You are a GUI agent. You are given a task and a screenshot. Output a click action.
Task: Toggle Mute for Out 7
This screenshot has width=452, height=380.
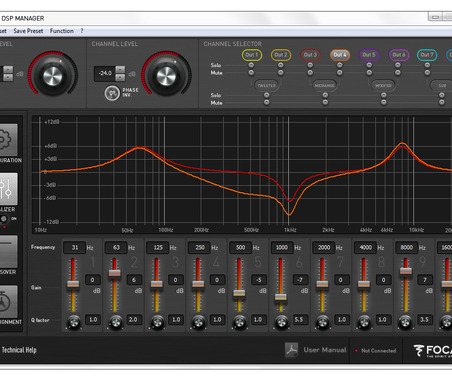coord(427,72)
